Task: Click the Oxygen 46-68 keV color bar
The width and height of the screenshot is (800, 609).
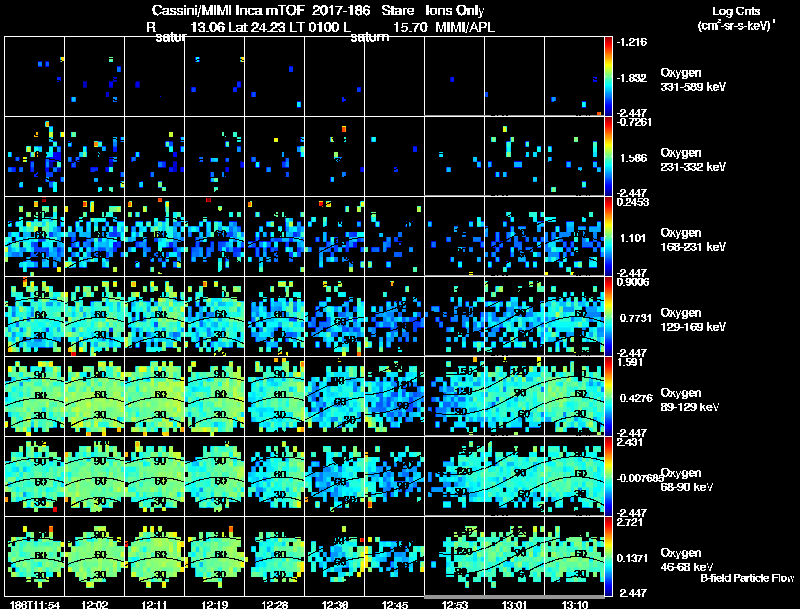Action: (x=608, y=556)
